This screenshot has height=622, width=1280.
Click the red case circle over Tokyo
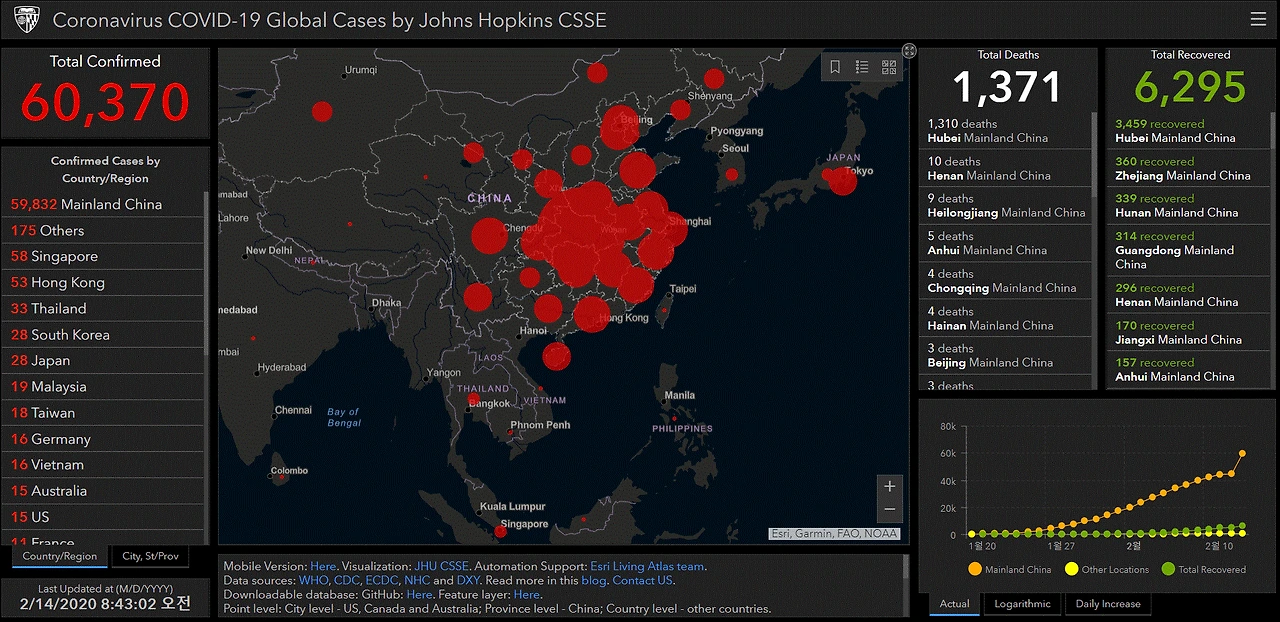[x=842, y=181]
